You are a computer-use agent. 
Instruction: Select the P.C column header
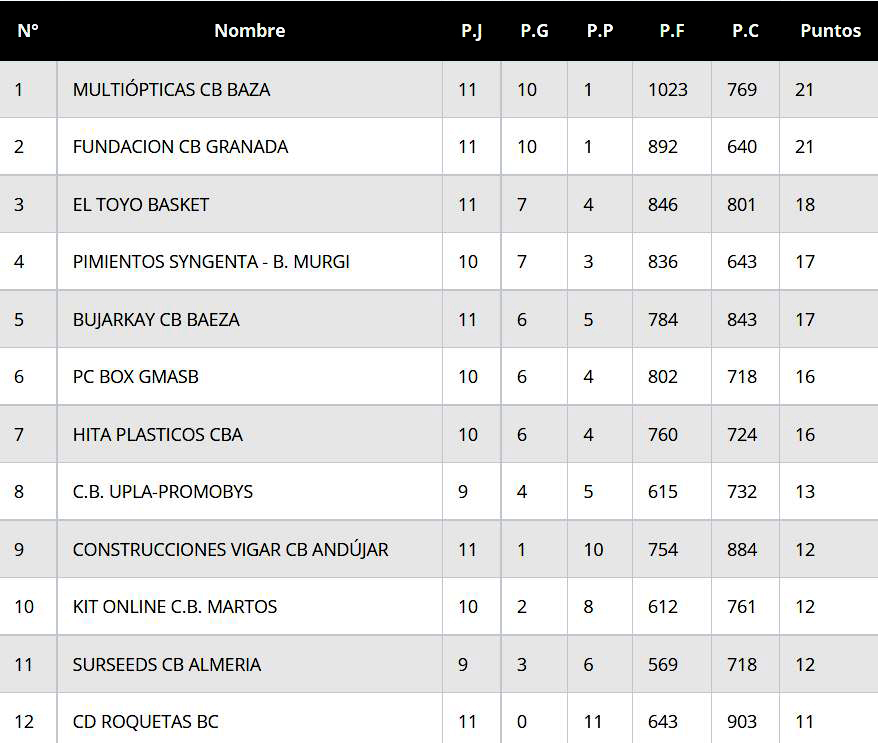[x=745, y=31]
